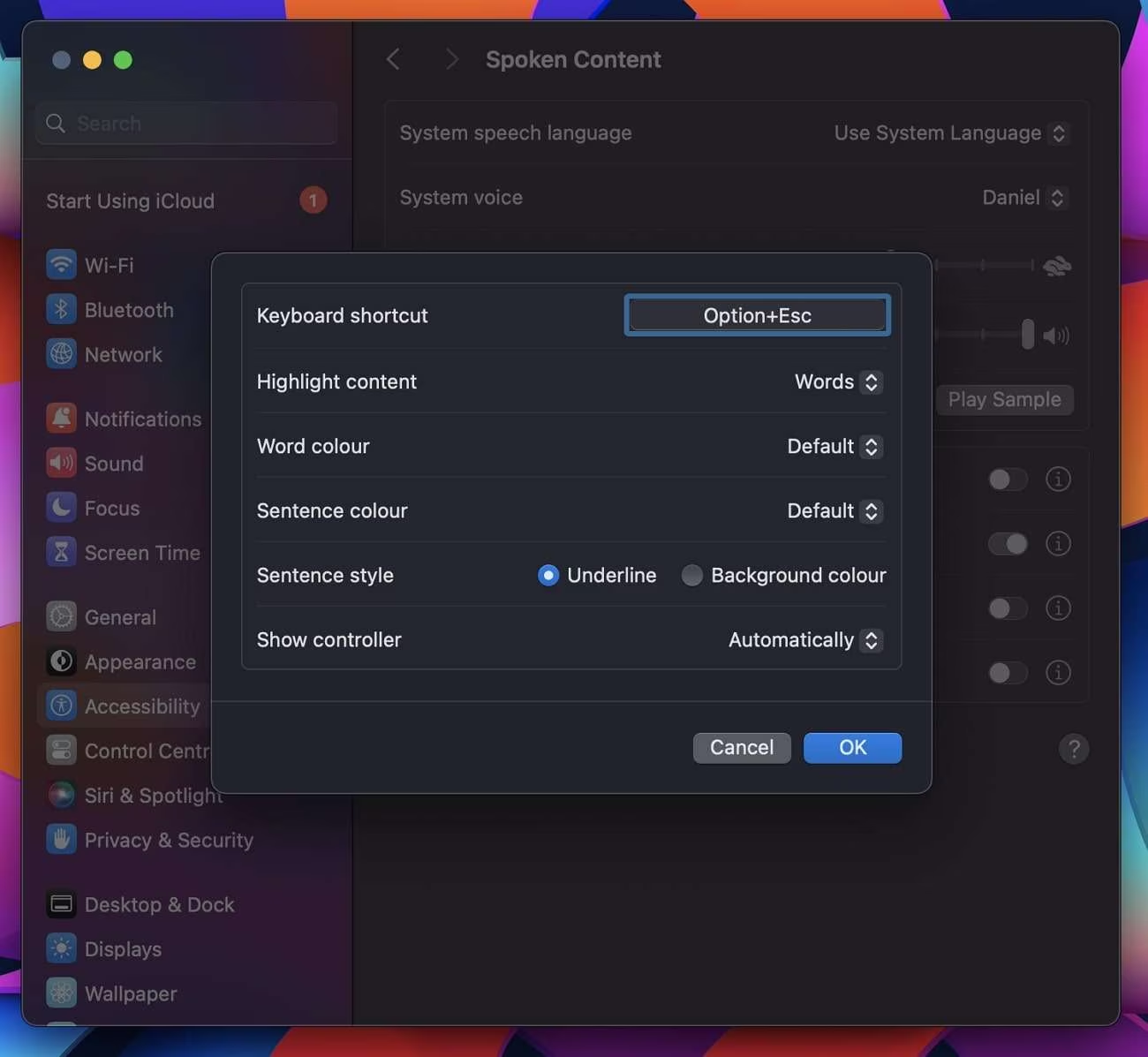Open Wi-Fi settings from sidebar

coord(61,264)
